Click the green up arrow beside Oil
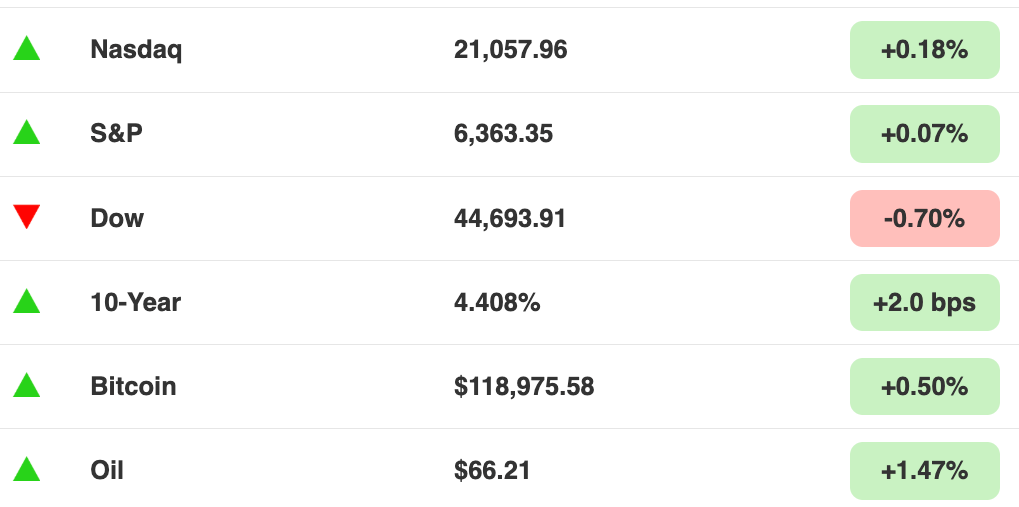The height and width of the screenshot is (507, 1019). 27,469
